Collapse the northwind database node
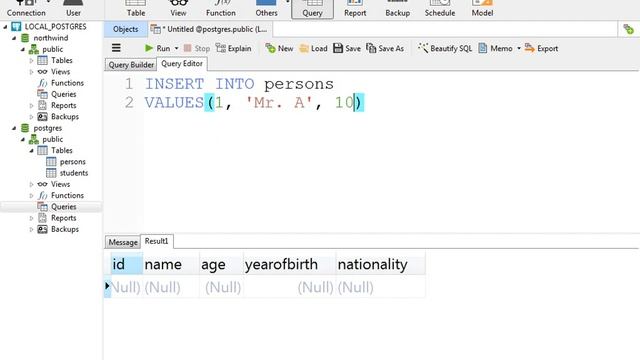The width and height of the screenshot is (640, 360). pyautogui.click(x=14, y=38)
